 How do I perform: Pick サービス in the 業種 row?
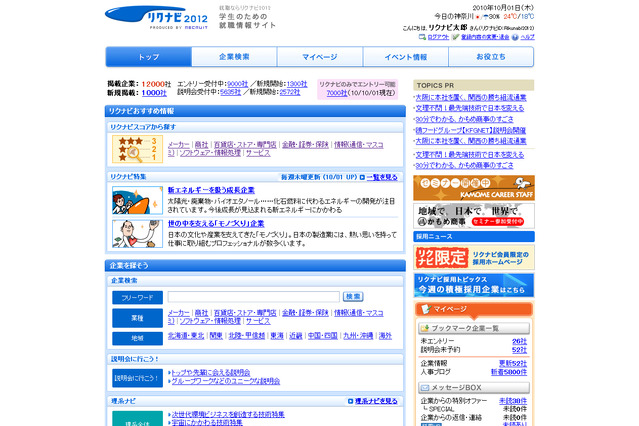[x=258, y=321]
